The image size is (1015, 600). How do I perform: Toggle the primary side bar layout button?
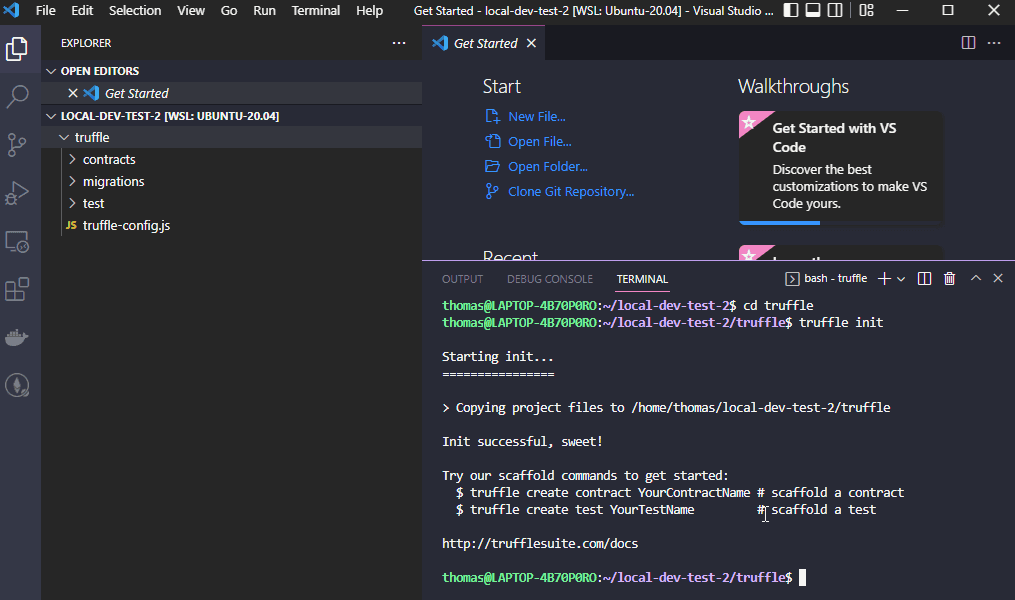(x=791, y=10)
